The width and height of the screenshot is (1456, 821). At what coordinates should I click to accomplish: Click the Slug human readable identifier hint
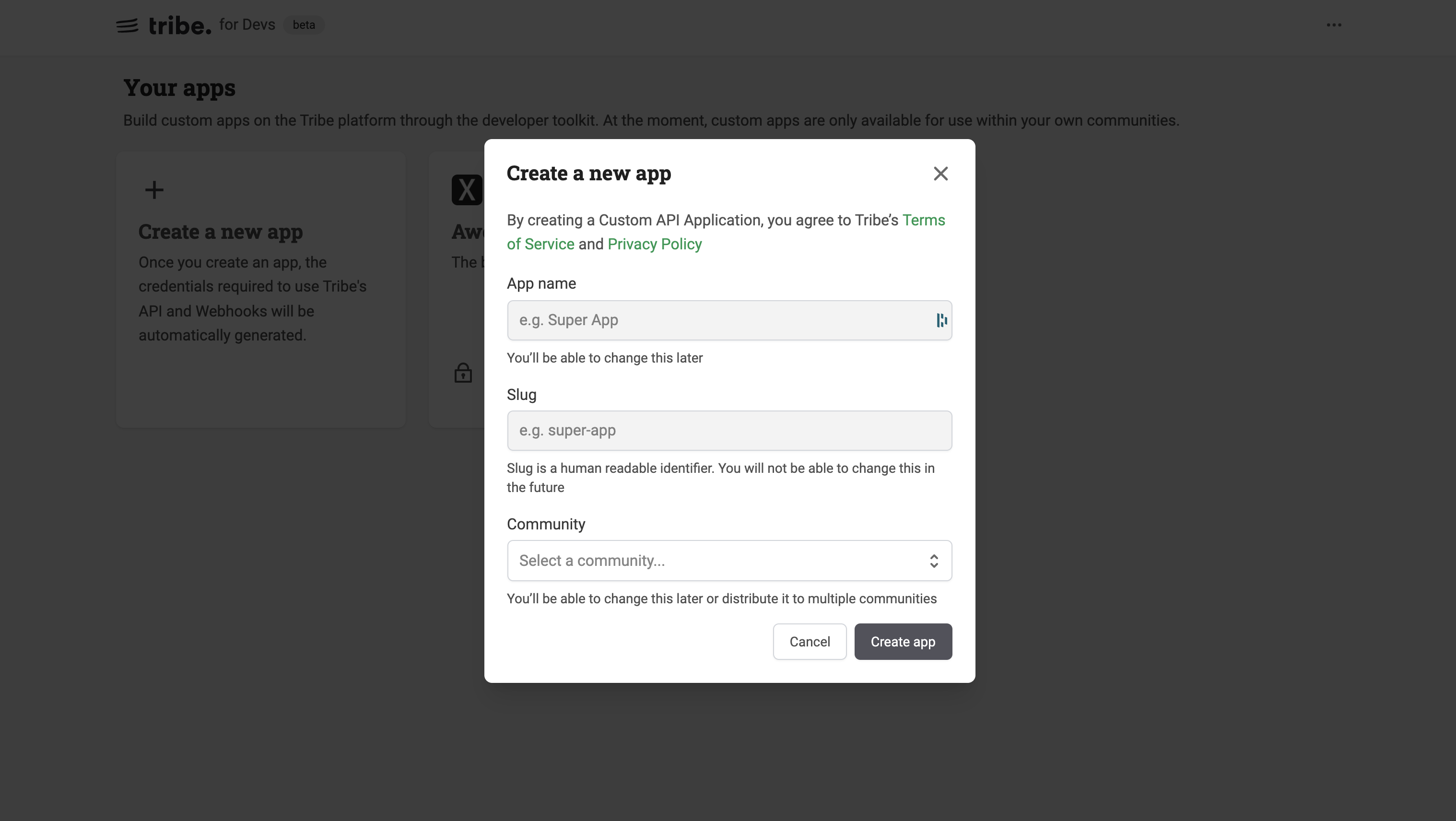[721, 478]
